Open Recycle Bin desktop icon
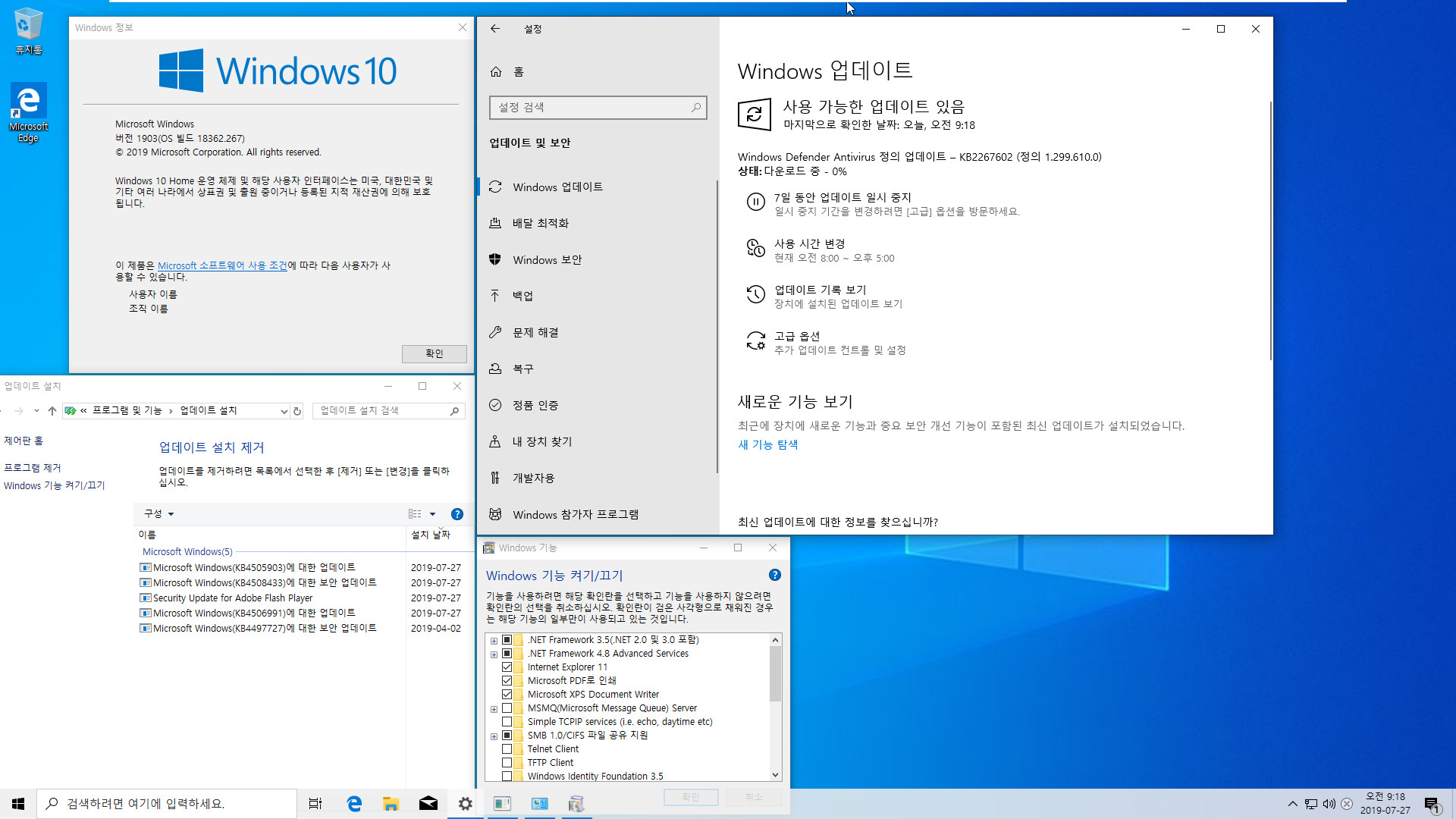Viewport: 1456px width, 819px height. point(29,30)
